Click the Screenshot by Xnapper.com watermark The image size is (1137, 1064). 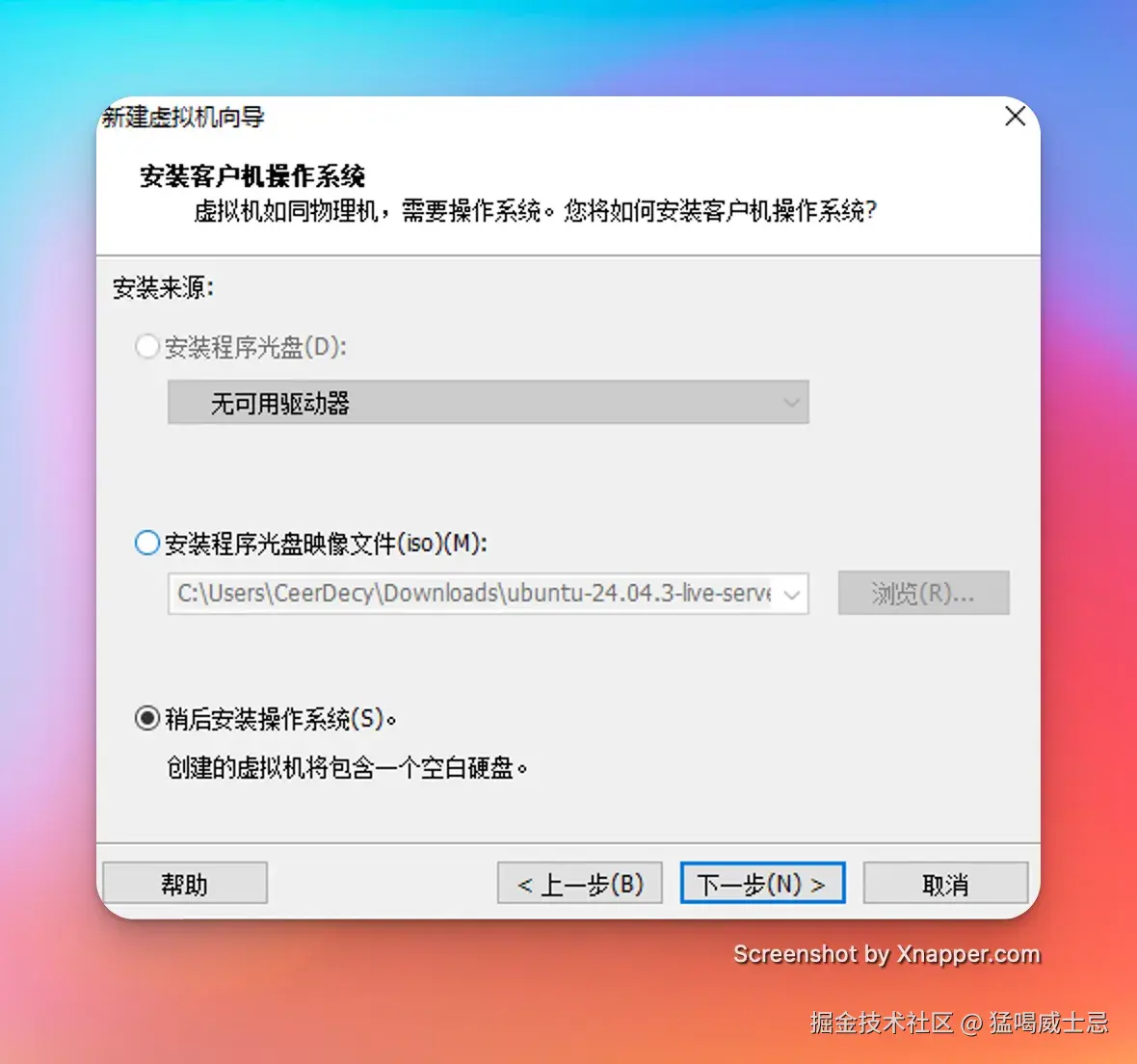[886, 954]
